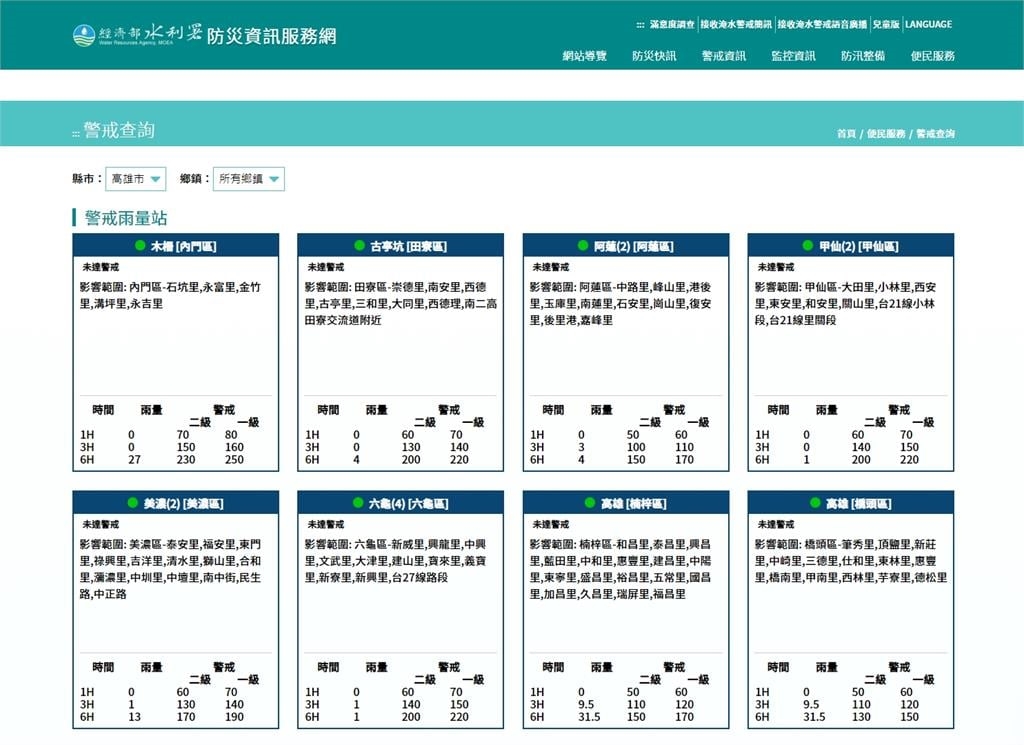Click the 甲仙(2) [甲仙區] card header
The height and width of the screenshot is (745, 1024).
(851, 246)
